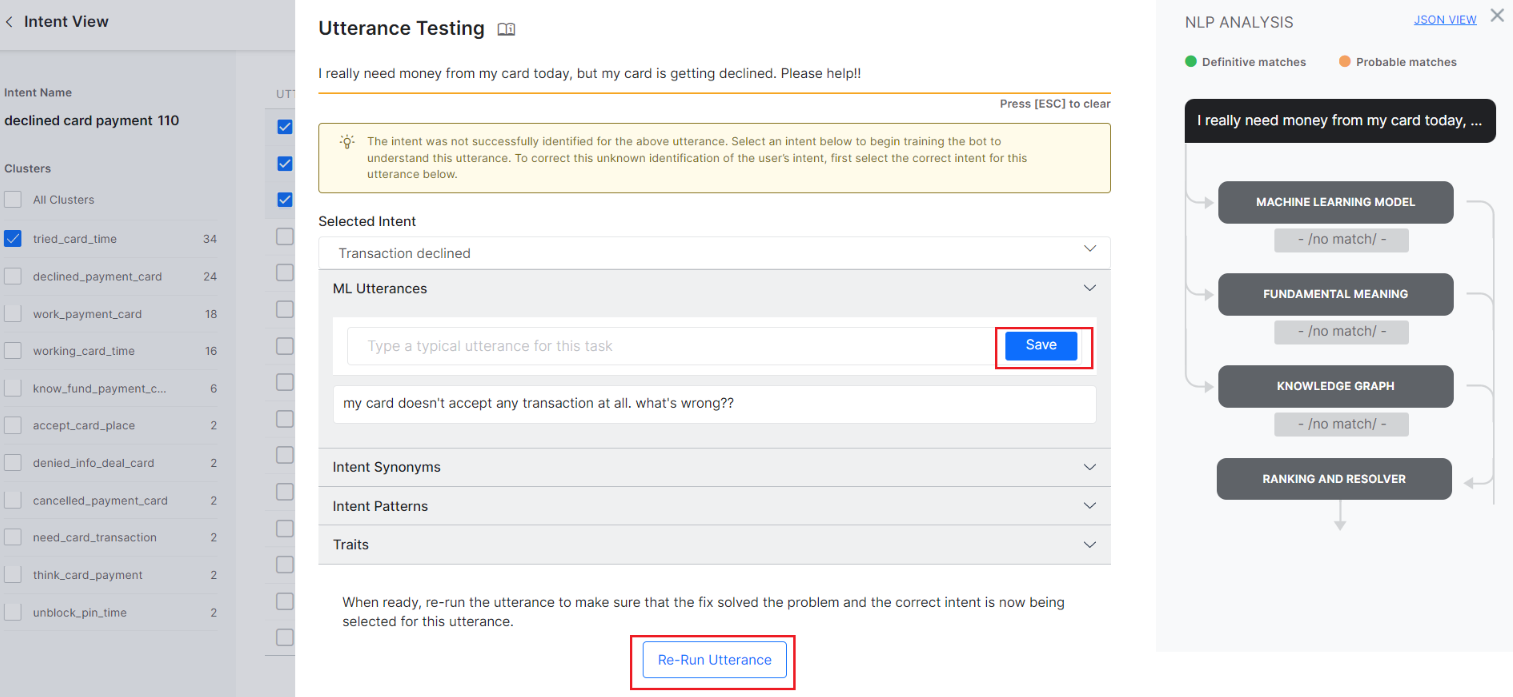Expand the Traits section
Screen dimensions: 1513x697
(1089, 545)
